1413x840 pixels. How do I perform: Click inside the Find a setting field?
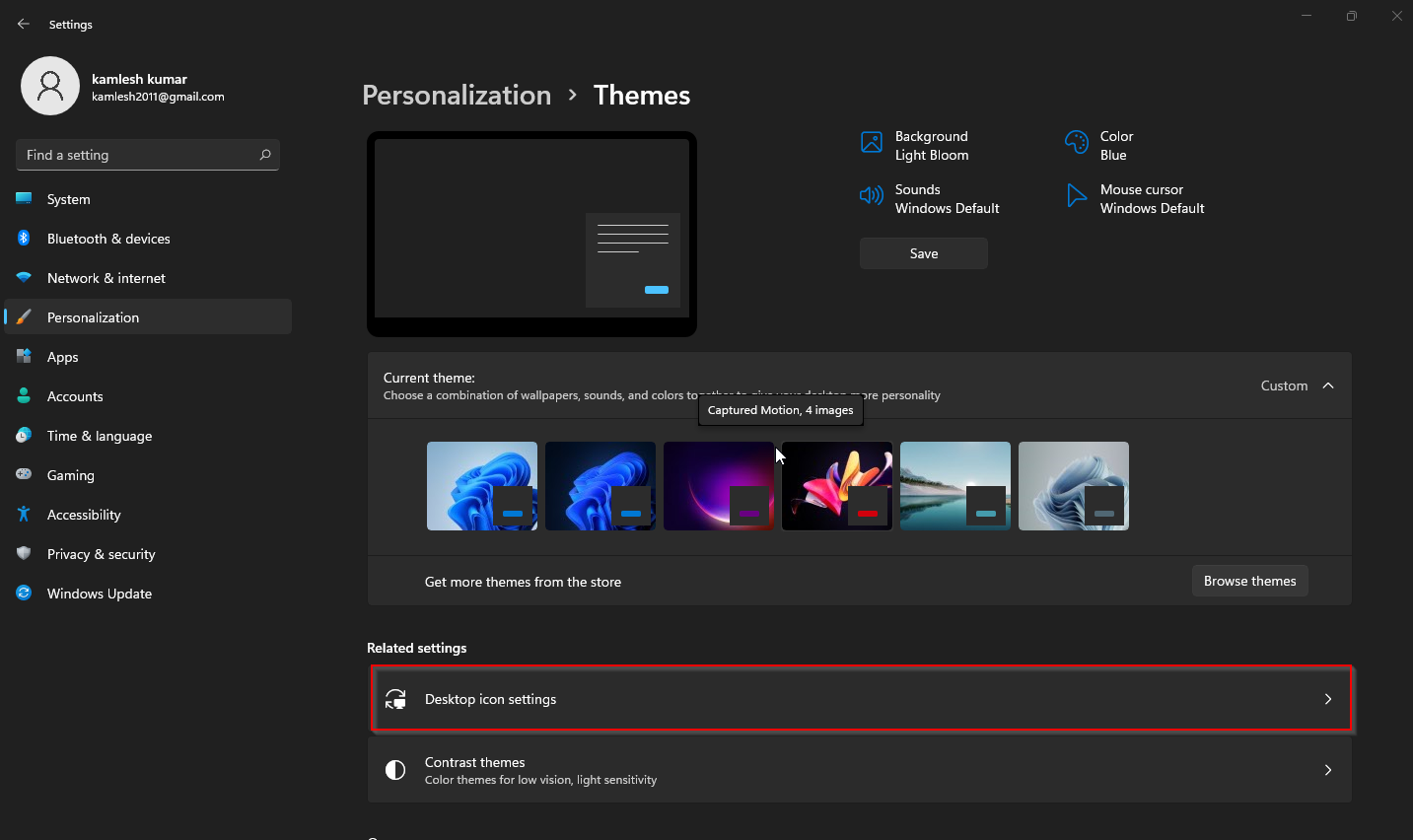(138, 155)
